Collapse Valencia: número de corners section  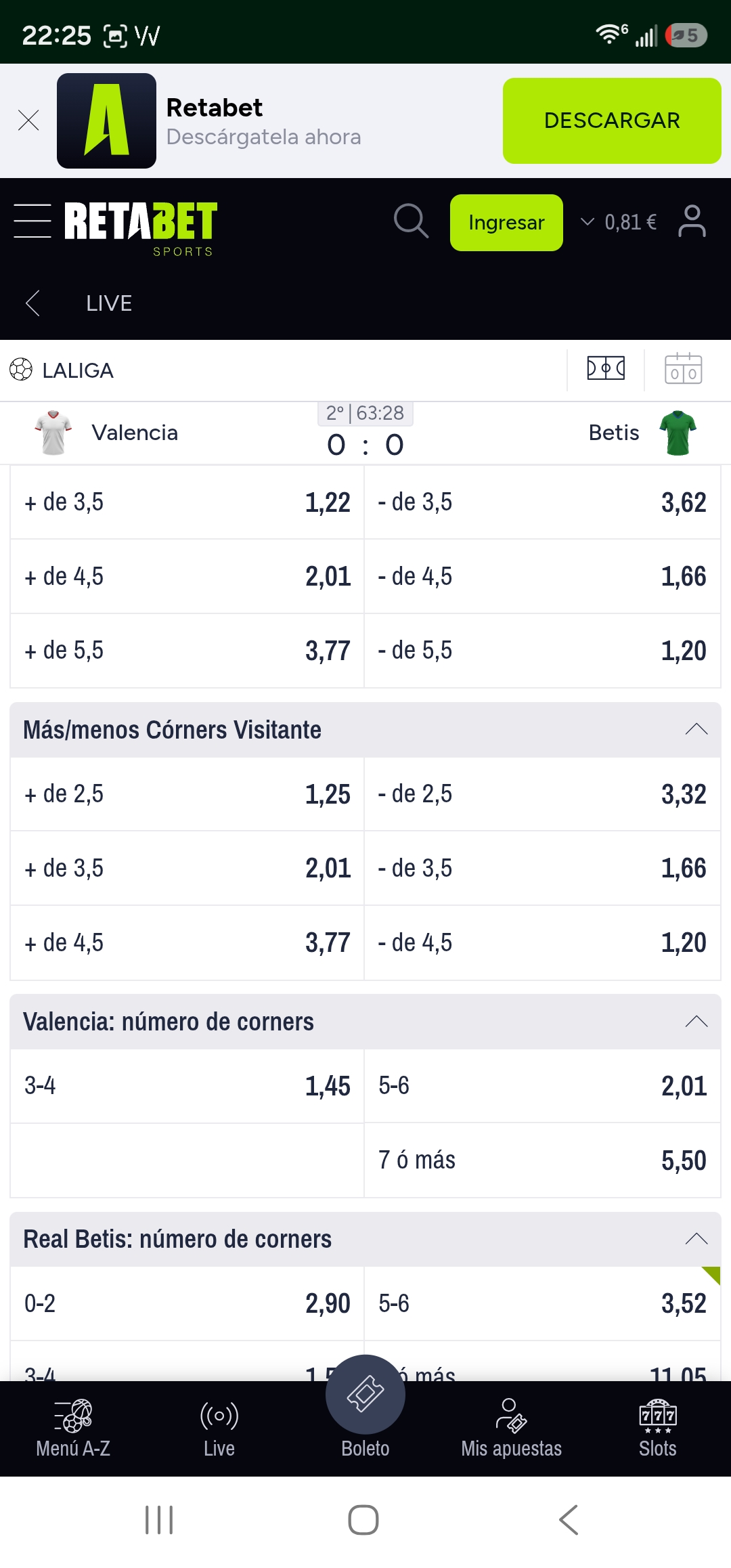pyautogui.click(x=696, y=1022)
